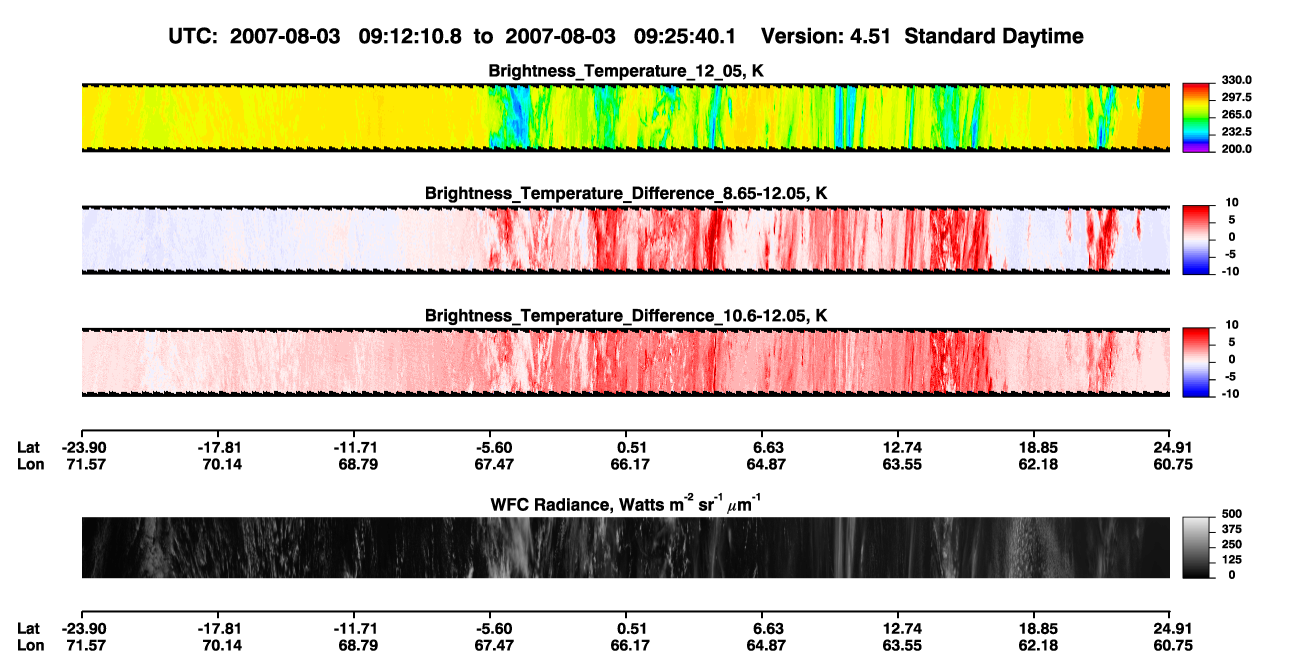Click the brightness temperature rainbow color bar
The height and width of the screenshot is (667, 1300).
[x=1195, y=118]
